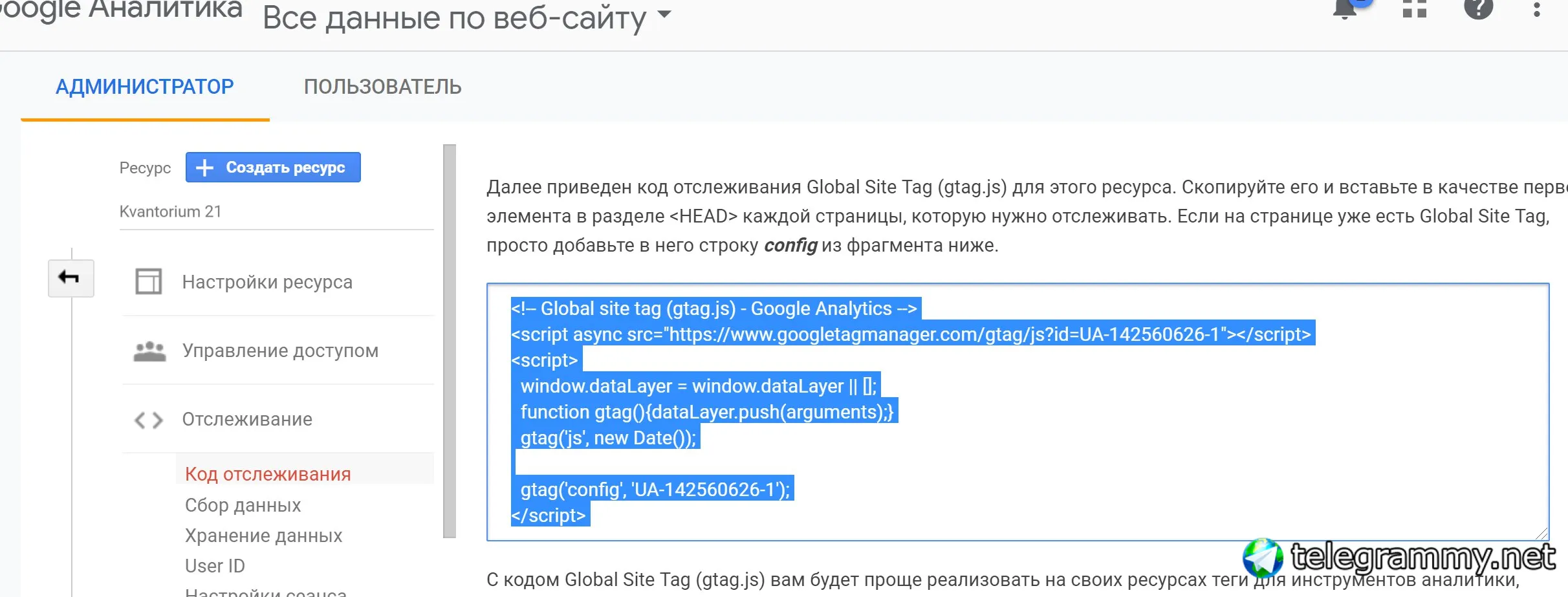Screen dimensions: 1568x597
Task: Select Хранение данных menu item
Action: pos(263,536)
